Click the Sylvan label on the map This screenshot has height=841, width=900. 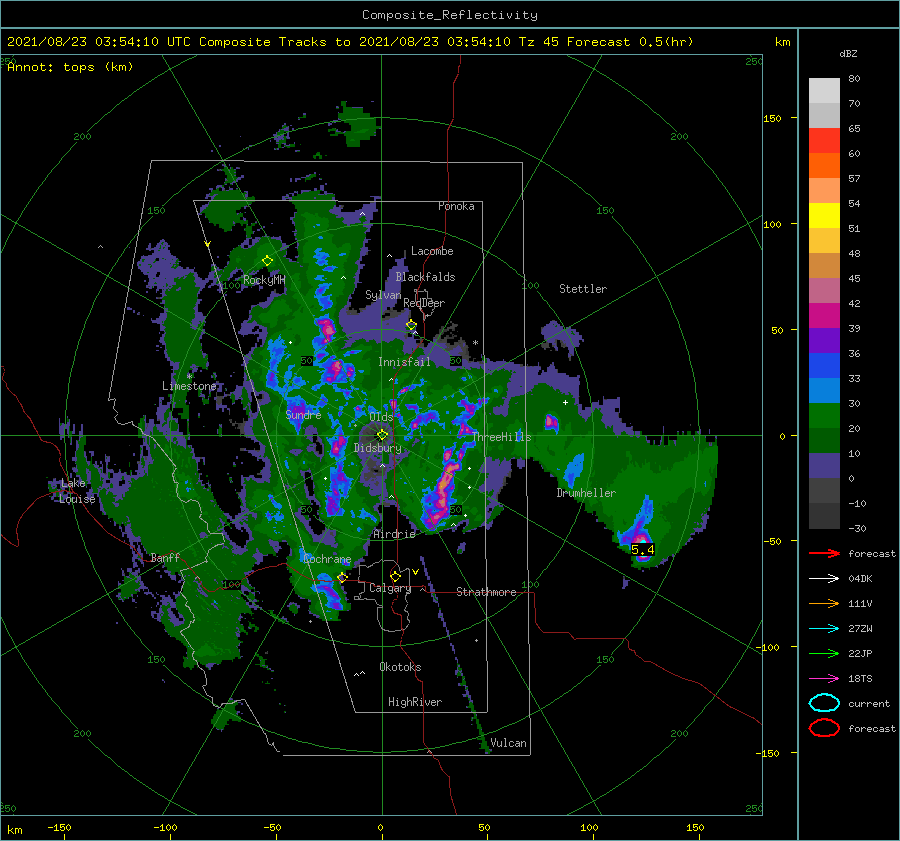(x=383, y=295)
